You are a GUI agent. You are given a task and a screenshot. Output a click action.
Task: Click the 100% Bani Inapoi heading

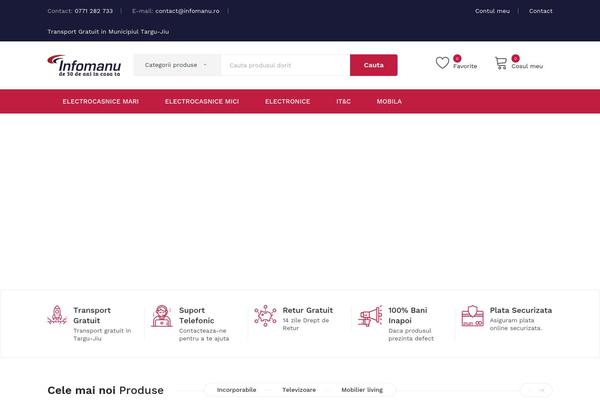(408, 315)
